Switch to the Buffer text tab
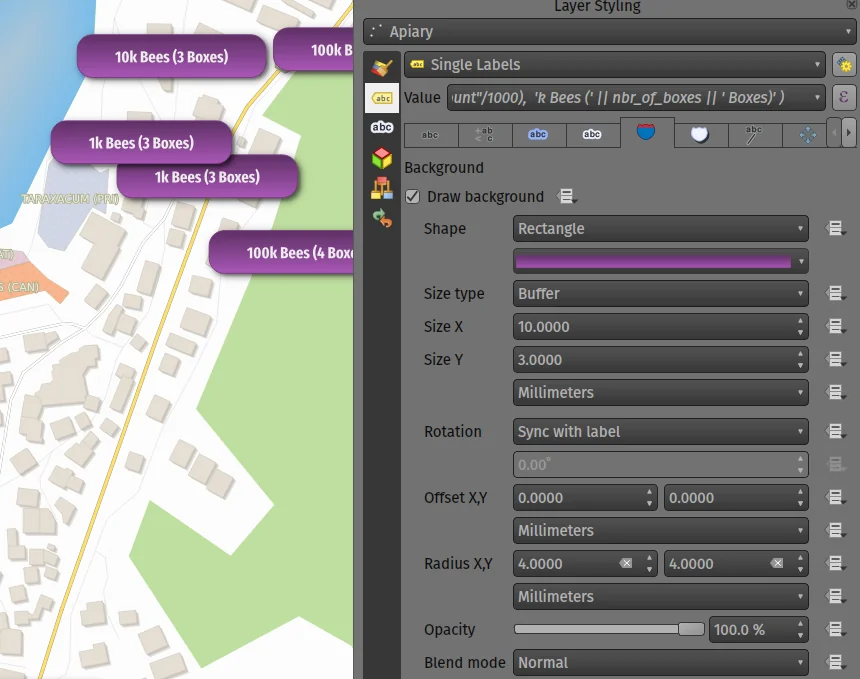Image resolution: width=860 pixels, height=679 pixels. (538, 134)
